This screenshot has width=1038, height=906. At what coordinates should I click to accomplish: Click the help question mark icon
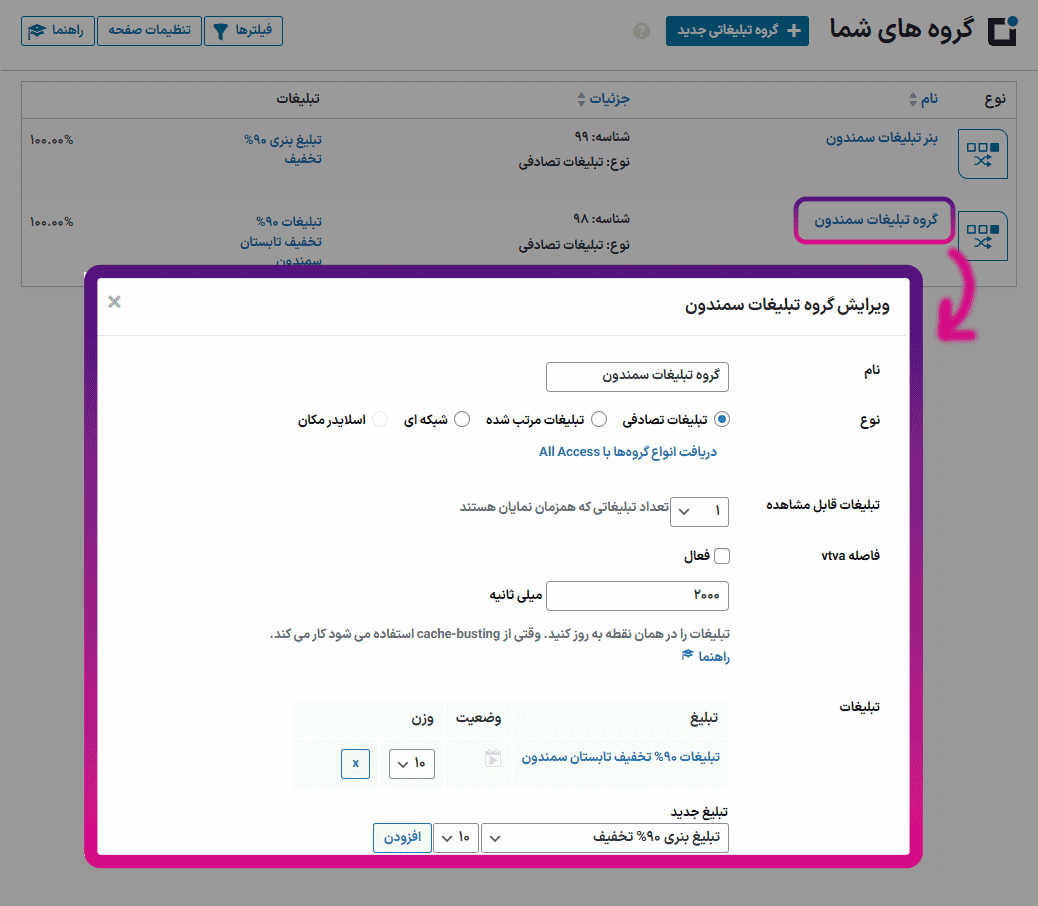point(641,31)
